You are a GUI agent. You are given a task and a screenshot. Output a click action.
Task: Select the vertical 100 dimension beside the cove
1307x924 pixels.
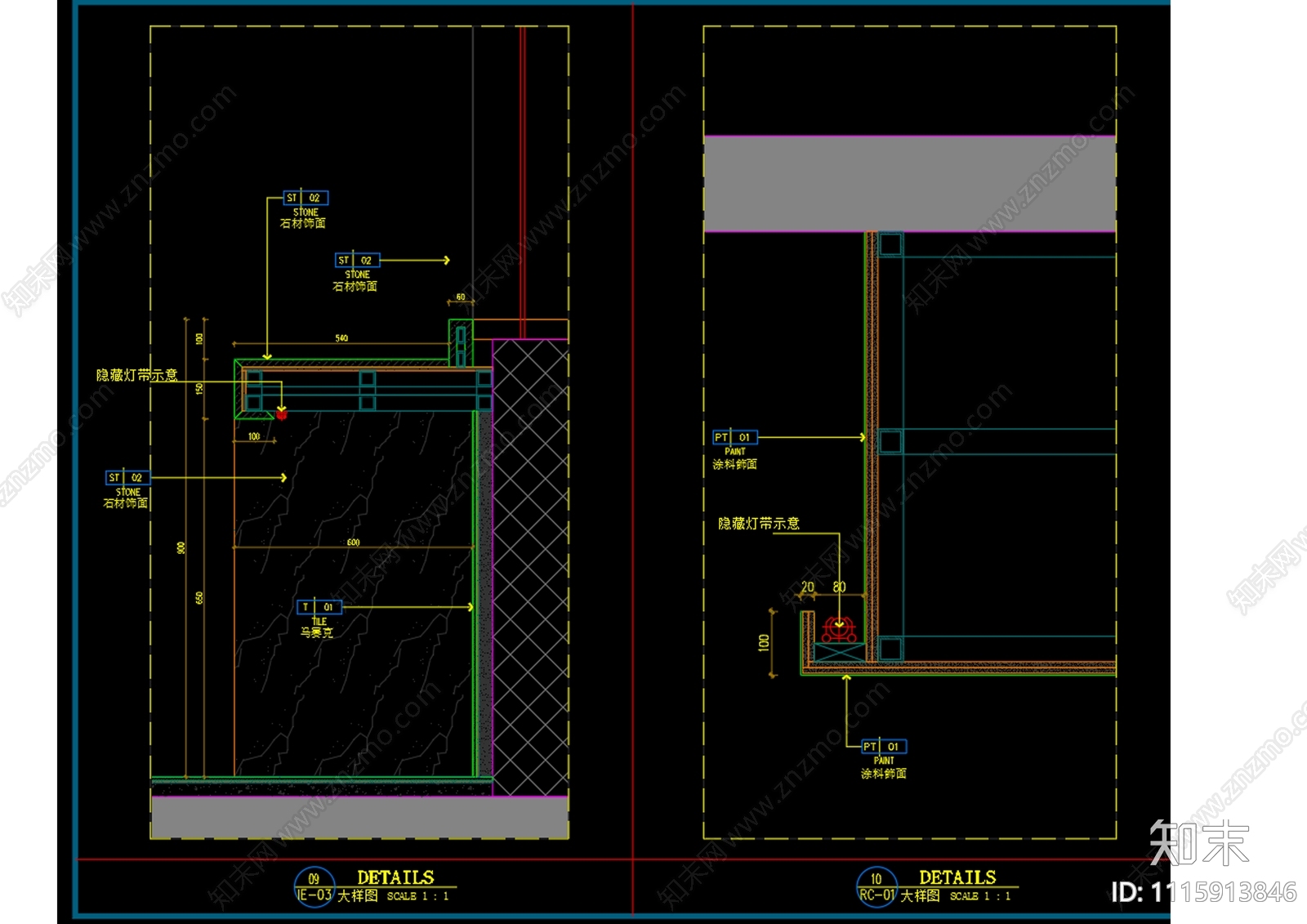click(x=764, y=643)
